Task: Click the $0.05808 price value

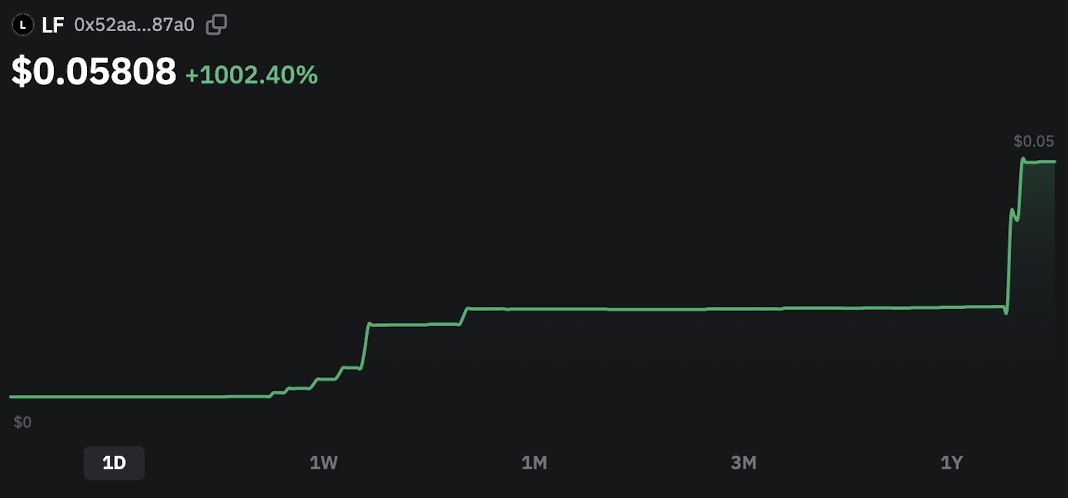Action: [94, 72]
